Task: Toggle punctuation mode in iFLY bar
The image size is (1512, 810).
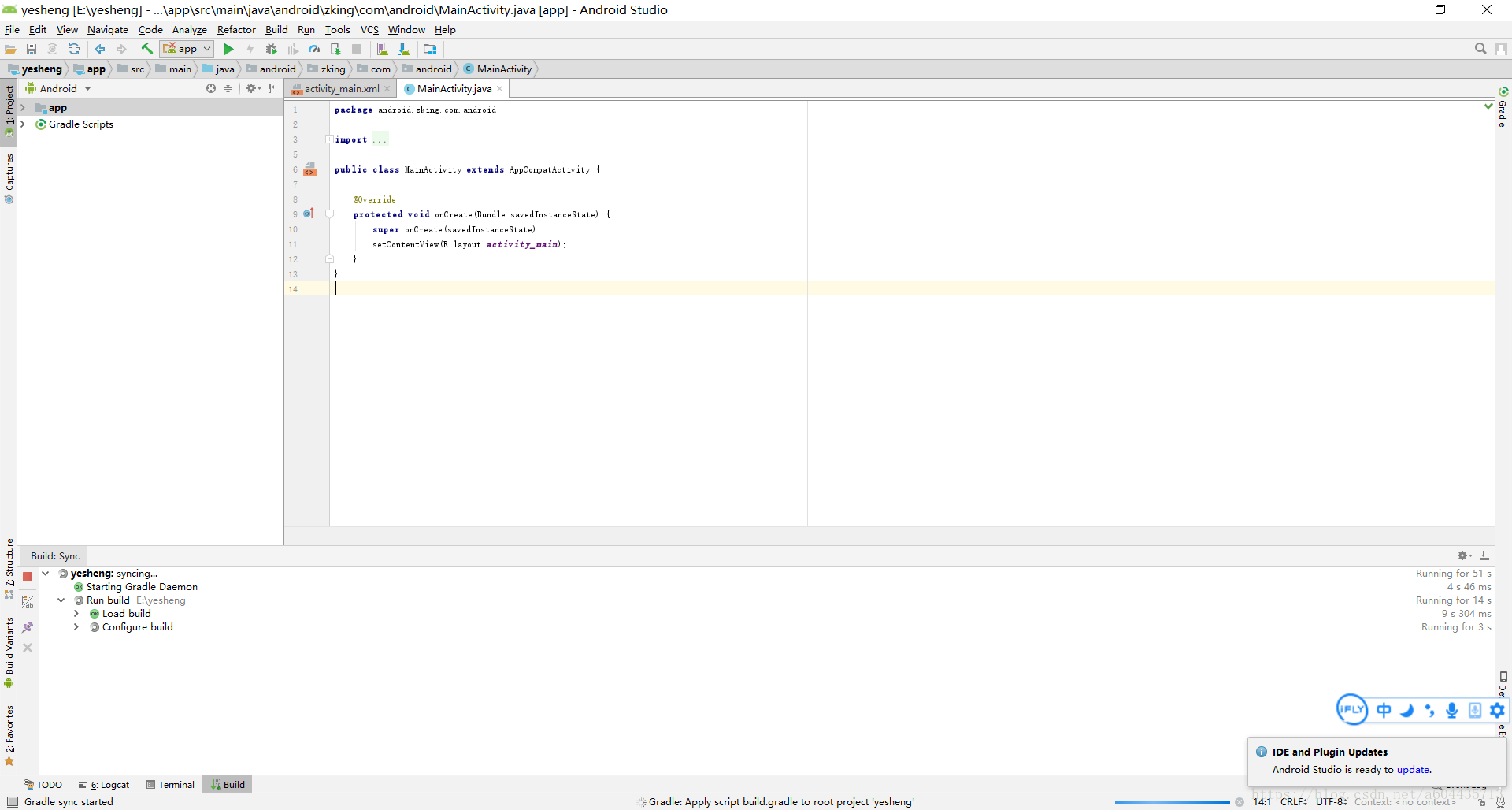Action: tap(1429, 710)
